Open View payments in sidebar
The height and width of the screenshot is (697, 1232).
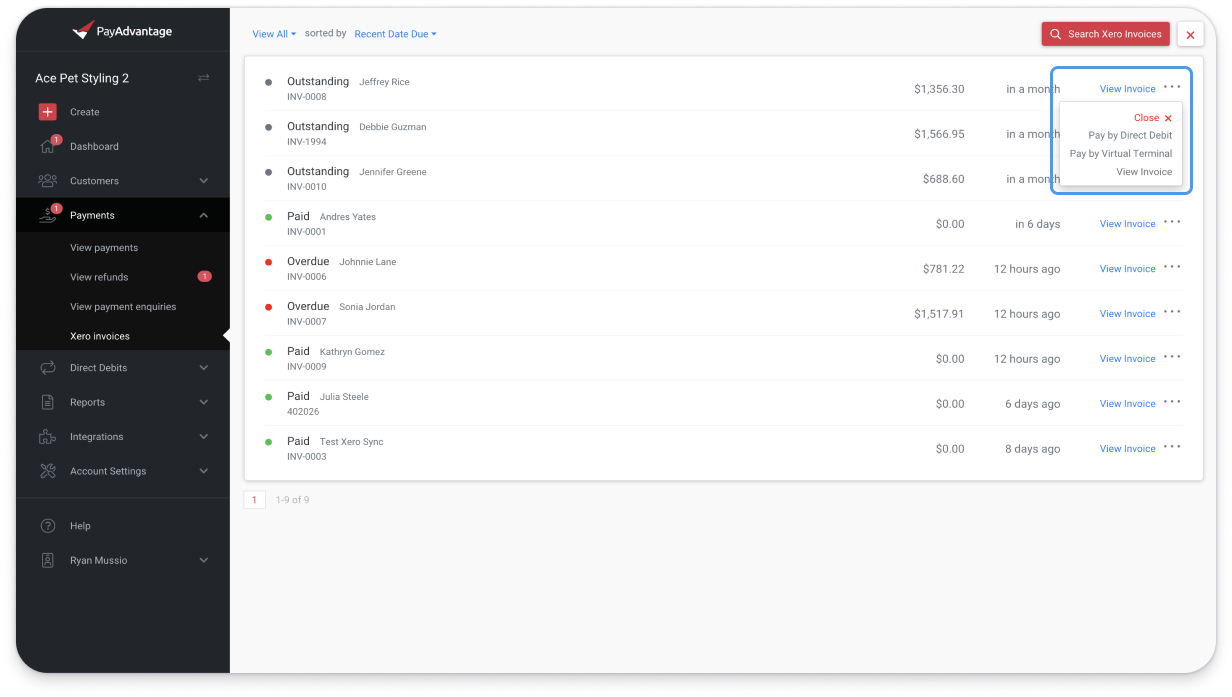[104, 248]
